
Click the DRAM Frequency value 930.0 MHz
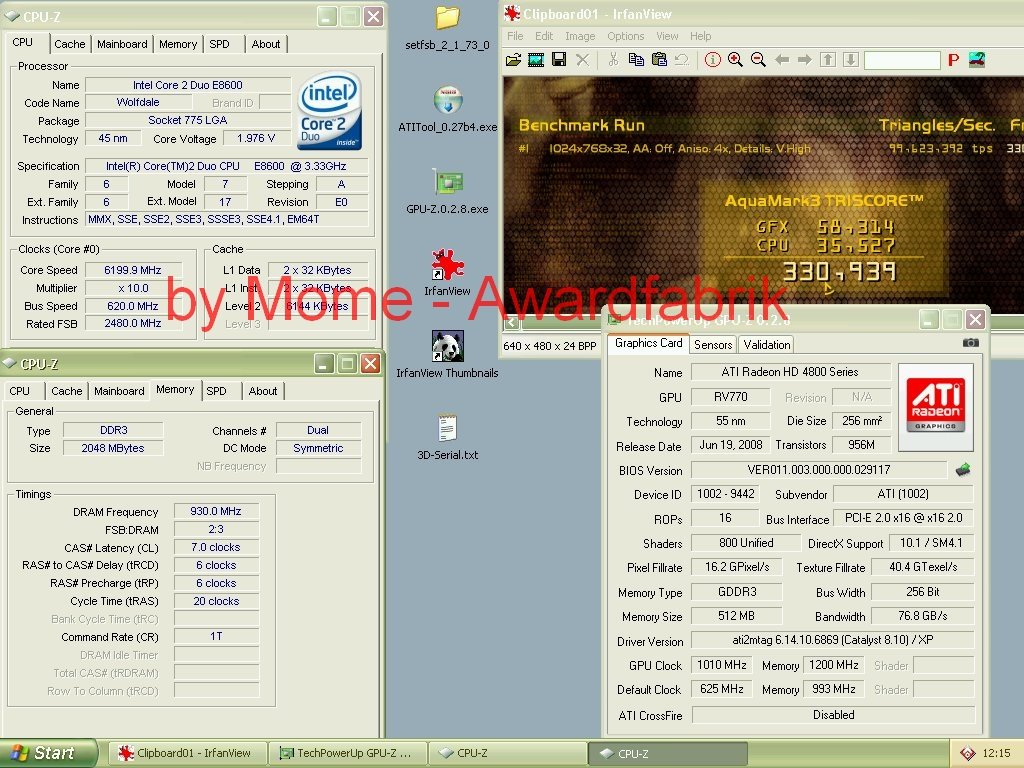point(216,511)
